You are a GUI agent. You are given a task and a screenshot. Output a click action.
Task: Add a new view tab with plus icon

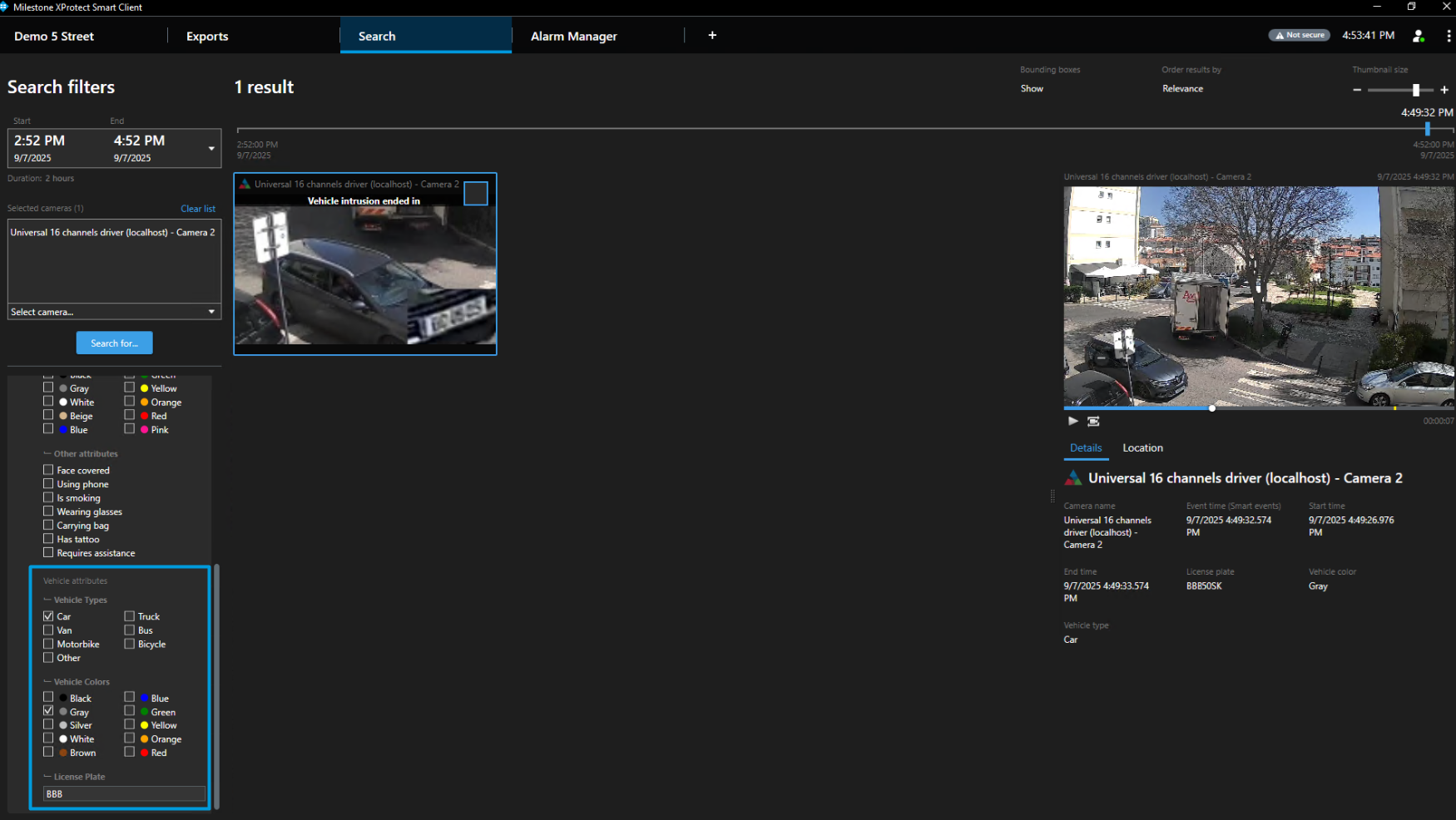712,35
